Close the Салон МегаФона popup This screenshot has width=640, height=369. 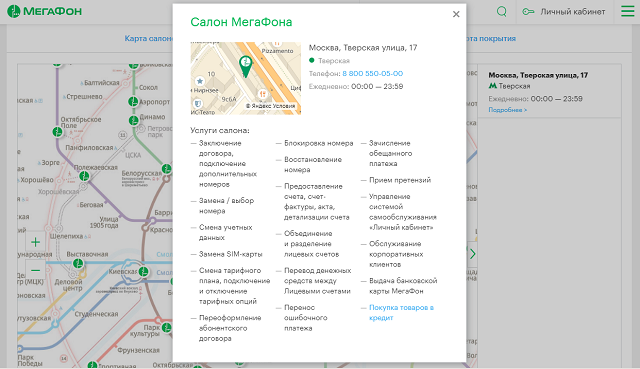point(456,14)
